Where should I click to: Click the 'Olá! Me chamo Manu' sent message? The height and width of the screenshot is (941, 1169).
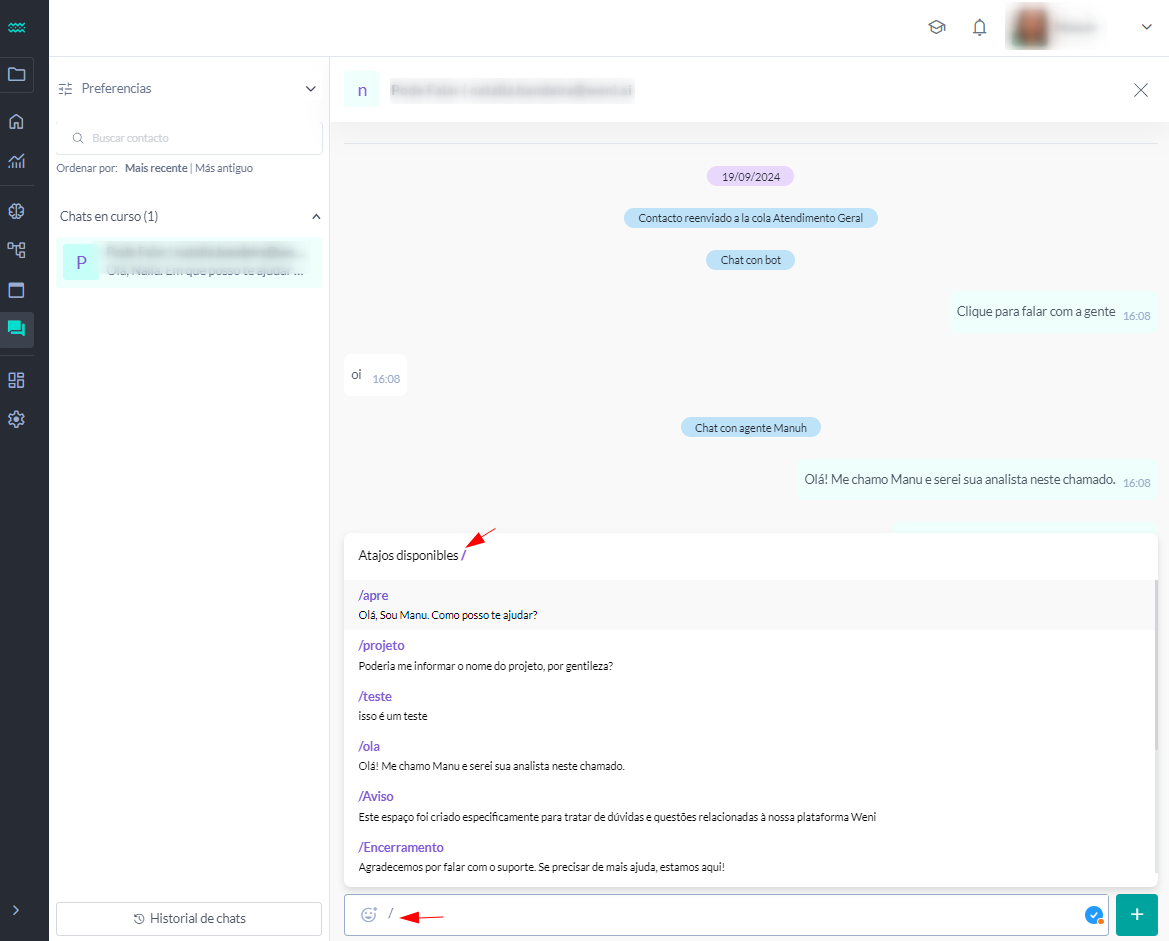tap(977, 479)
